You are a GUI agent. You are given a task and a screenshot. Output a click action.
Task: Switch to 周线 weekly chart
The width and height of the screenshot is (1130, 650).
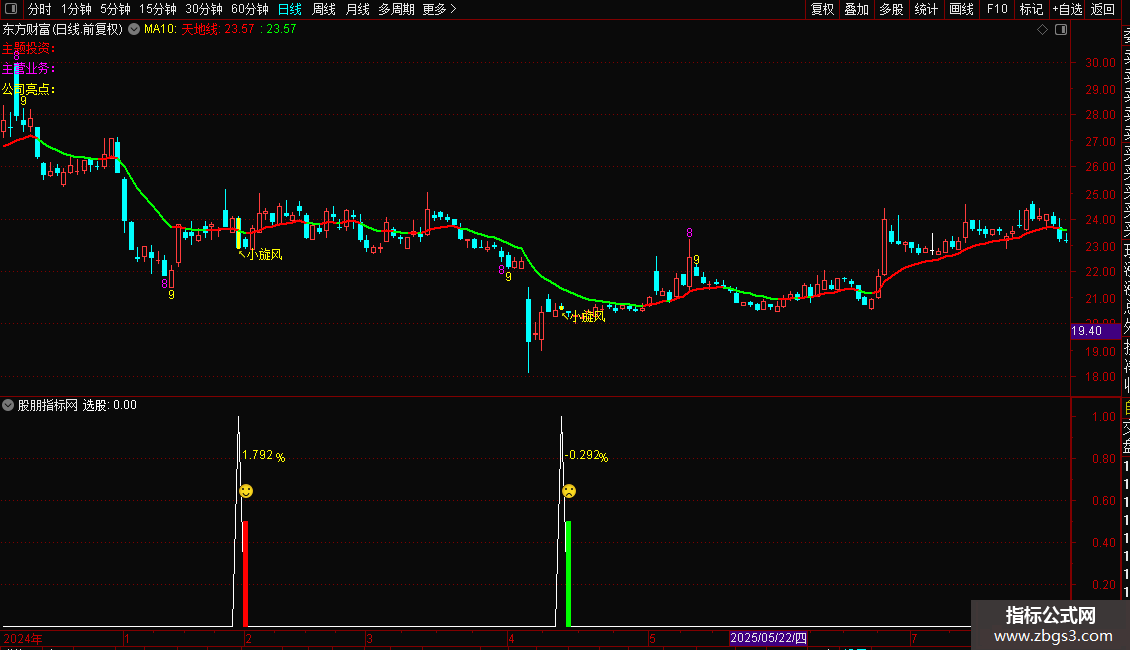click(x=324, y=9)
